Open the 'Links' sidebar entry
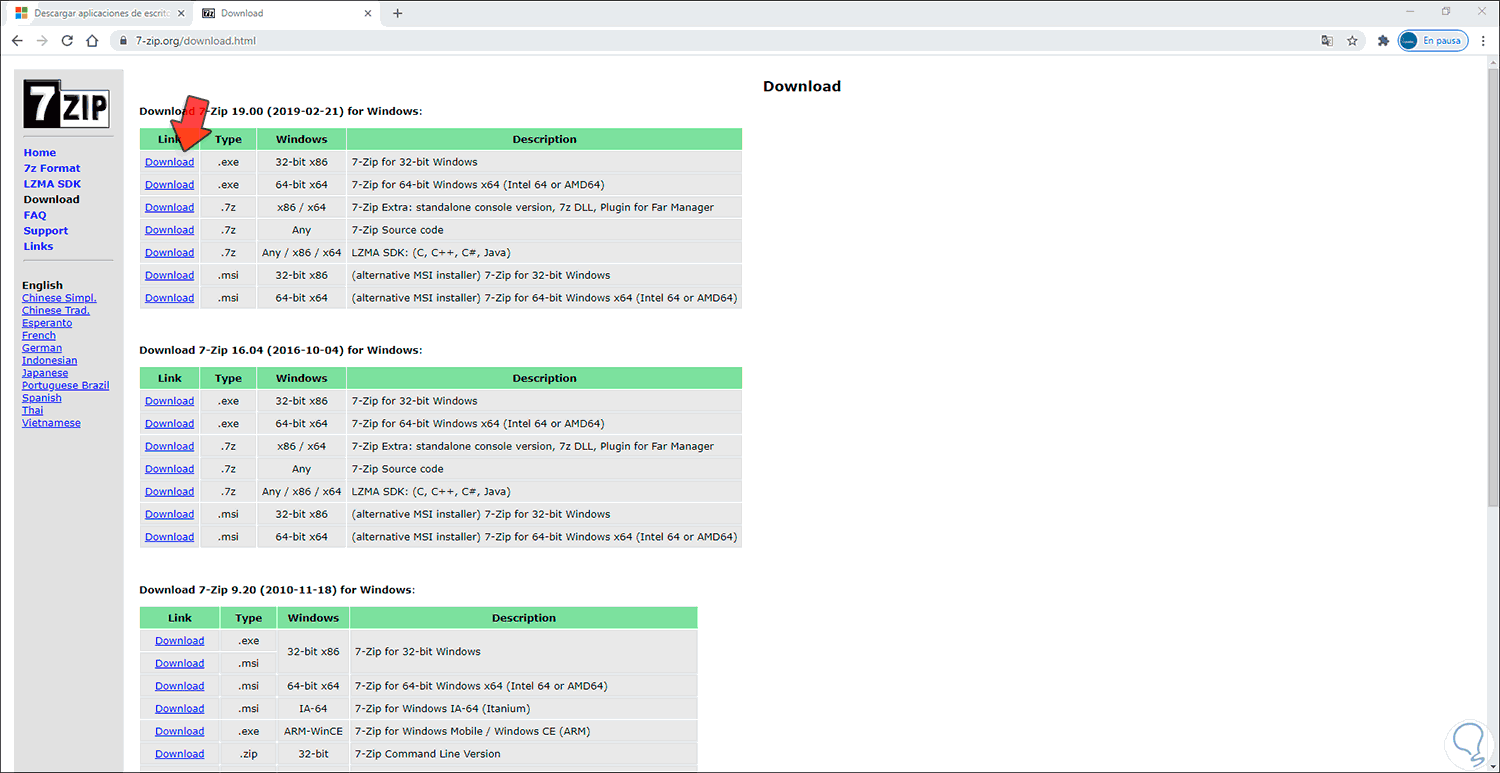Screen dimensions: 1500x773 click(39, 246)
